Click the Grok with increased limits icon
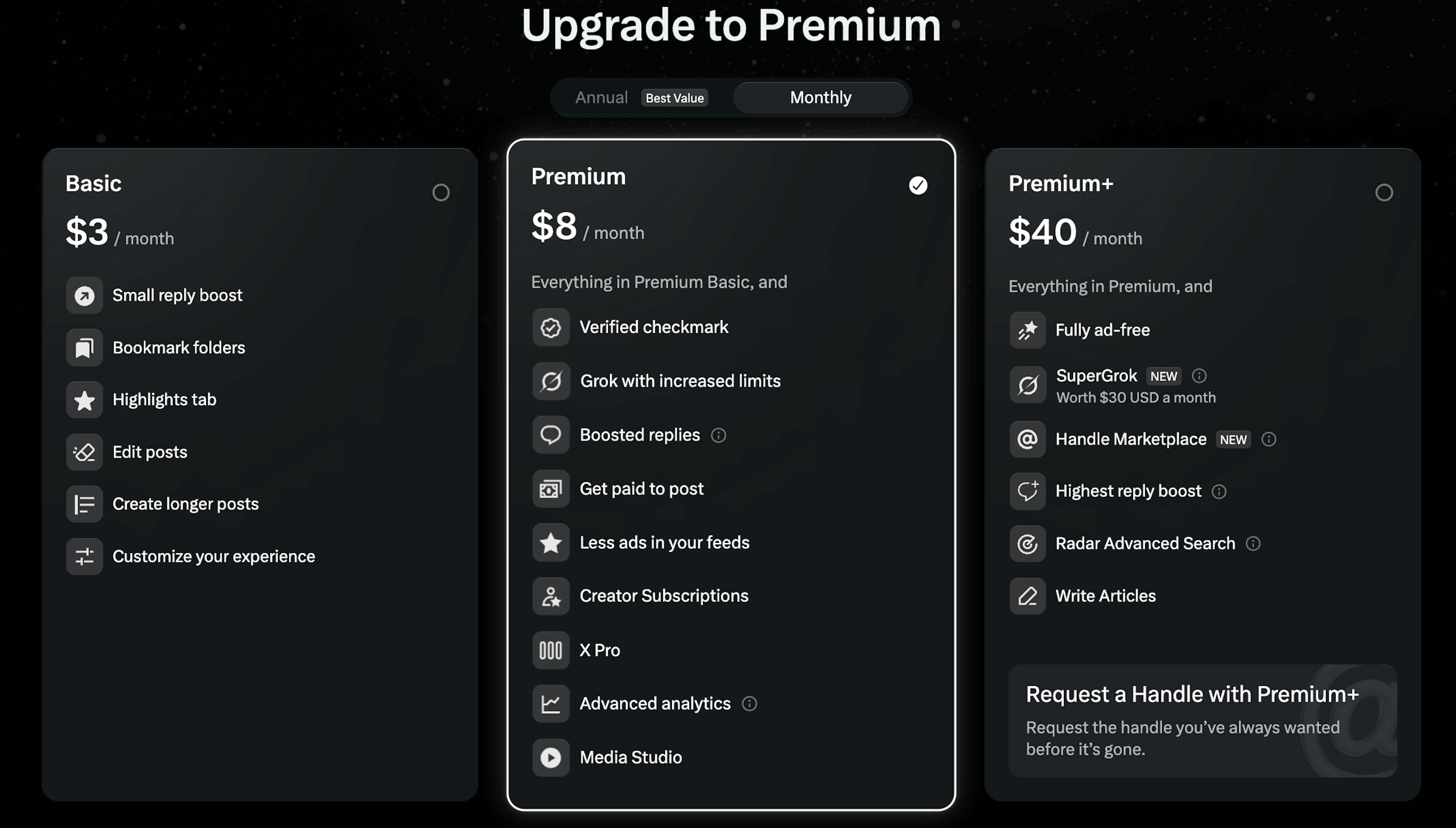The height and width of the screenshot is (828, 1456). (550, 381)
